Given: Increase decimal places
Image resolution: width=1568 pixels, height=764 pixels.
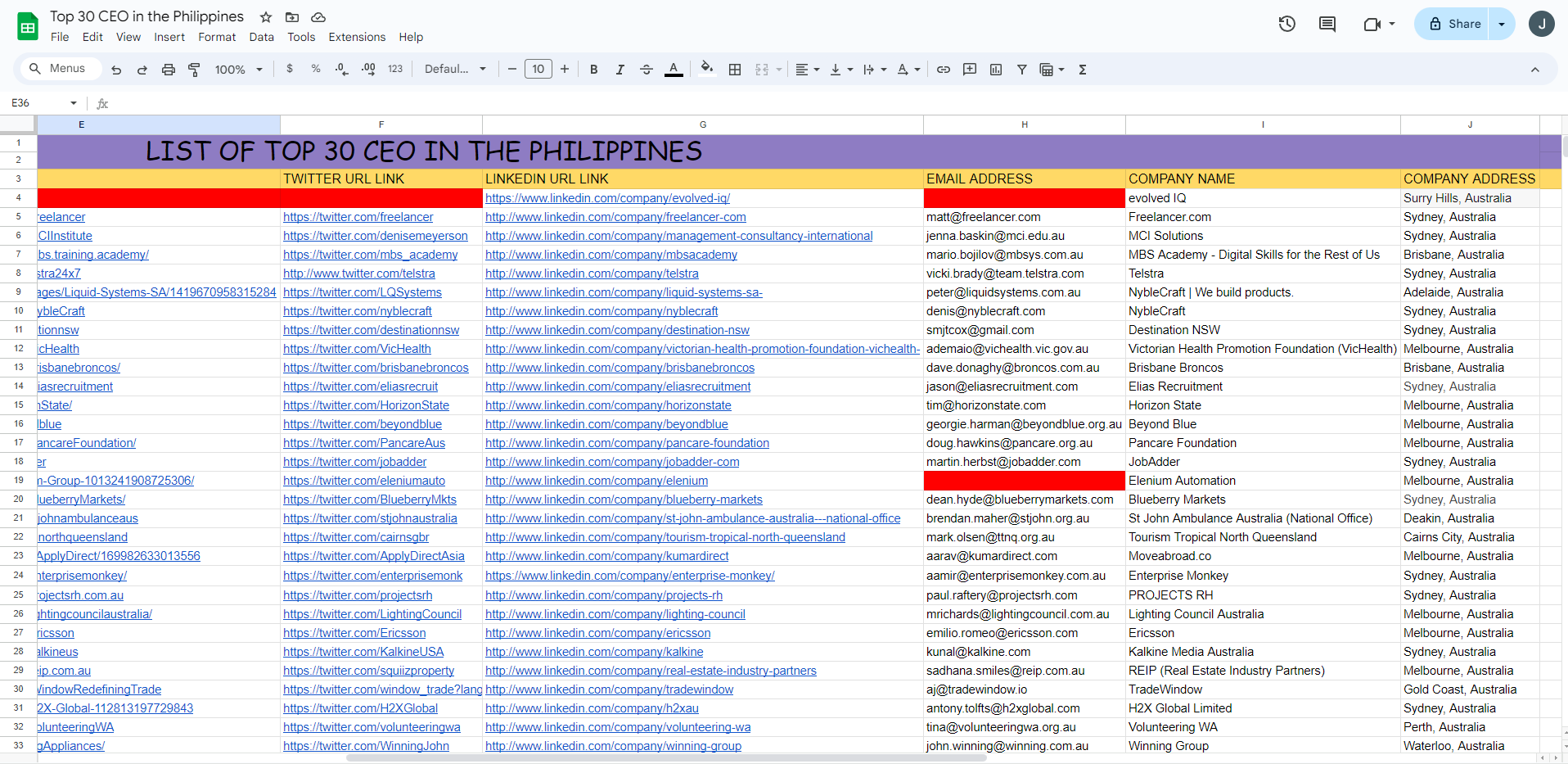Looking at the screenshot, I should pos(368,70).
